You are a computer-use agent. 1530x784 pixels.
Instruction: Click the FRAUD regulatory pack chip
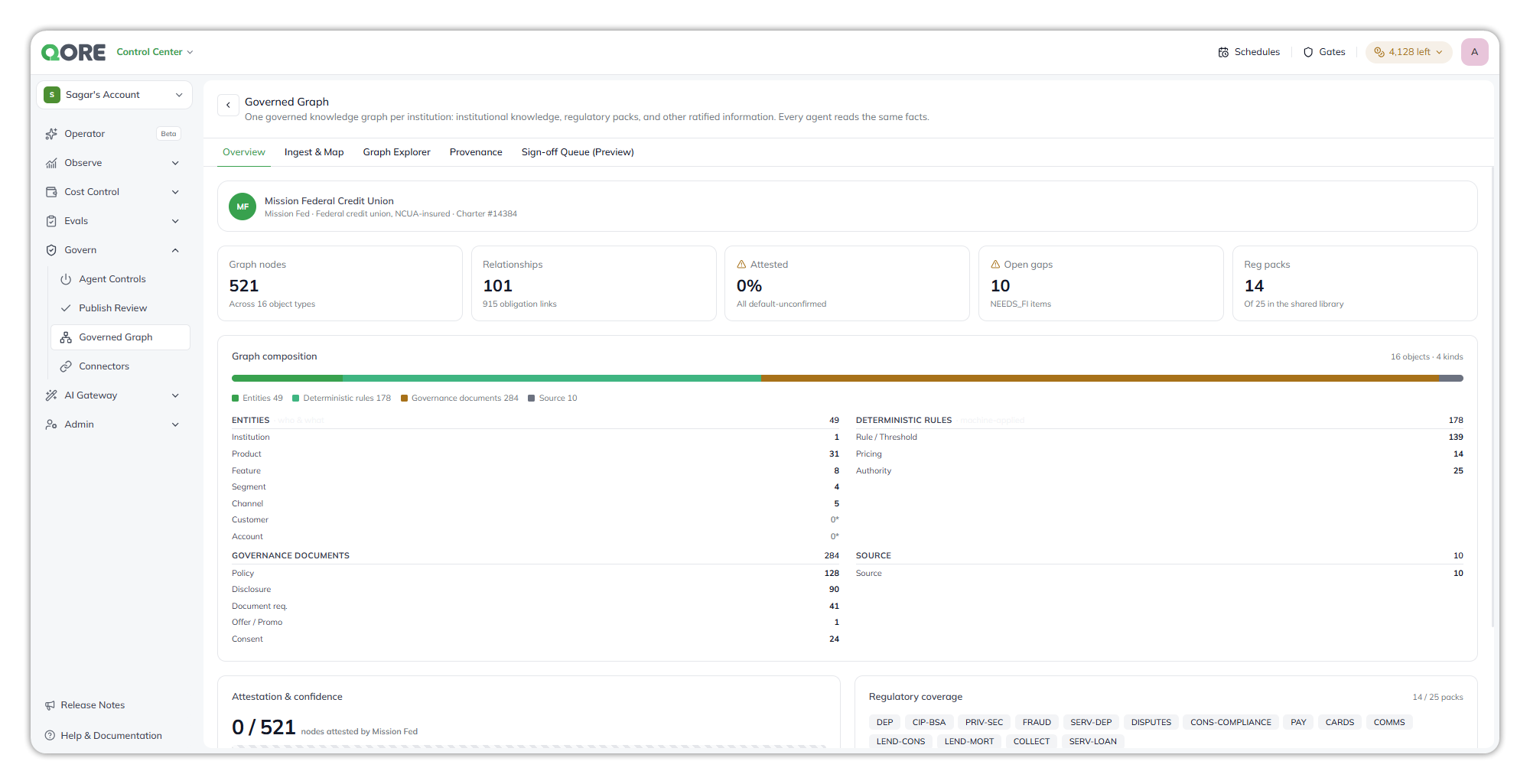point(1037,722)
